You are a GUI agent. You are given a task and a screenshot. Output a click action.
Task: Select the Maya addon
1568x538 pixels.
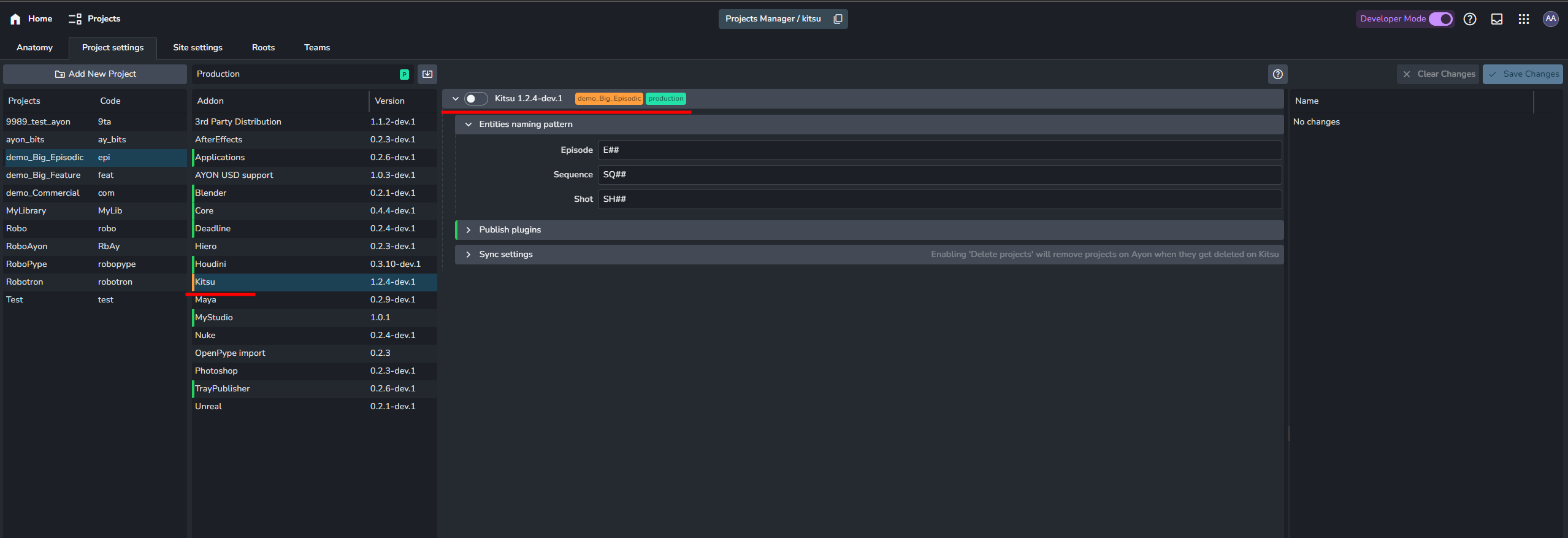tap(315, 300)
